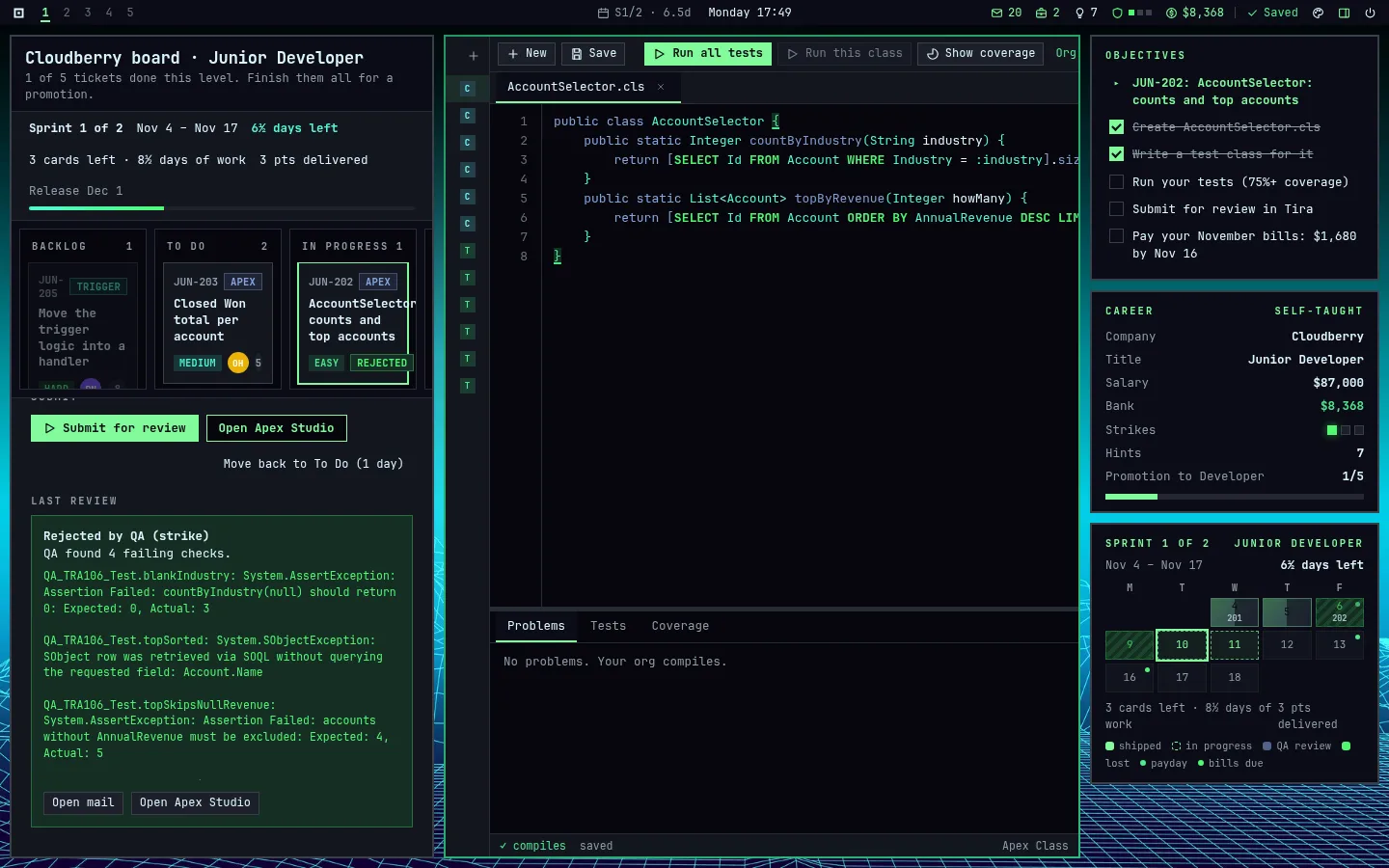Click the briefcase icon showing 2
Viewport: 1389px width, 868px height.
(x=1048, y=13)
